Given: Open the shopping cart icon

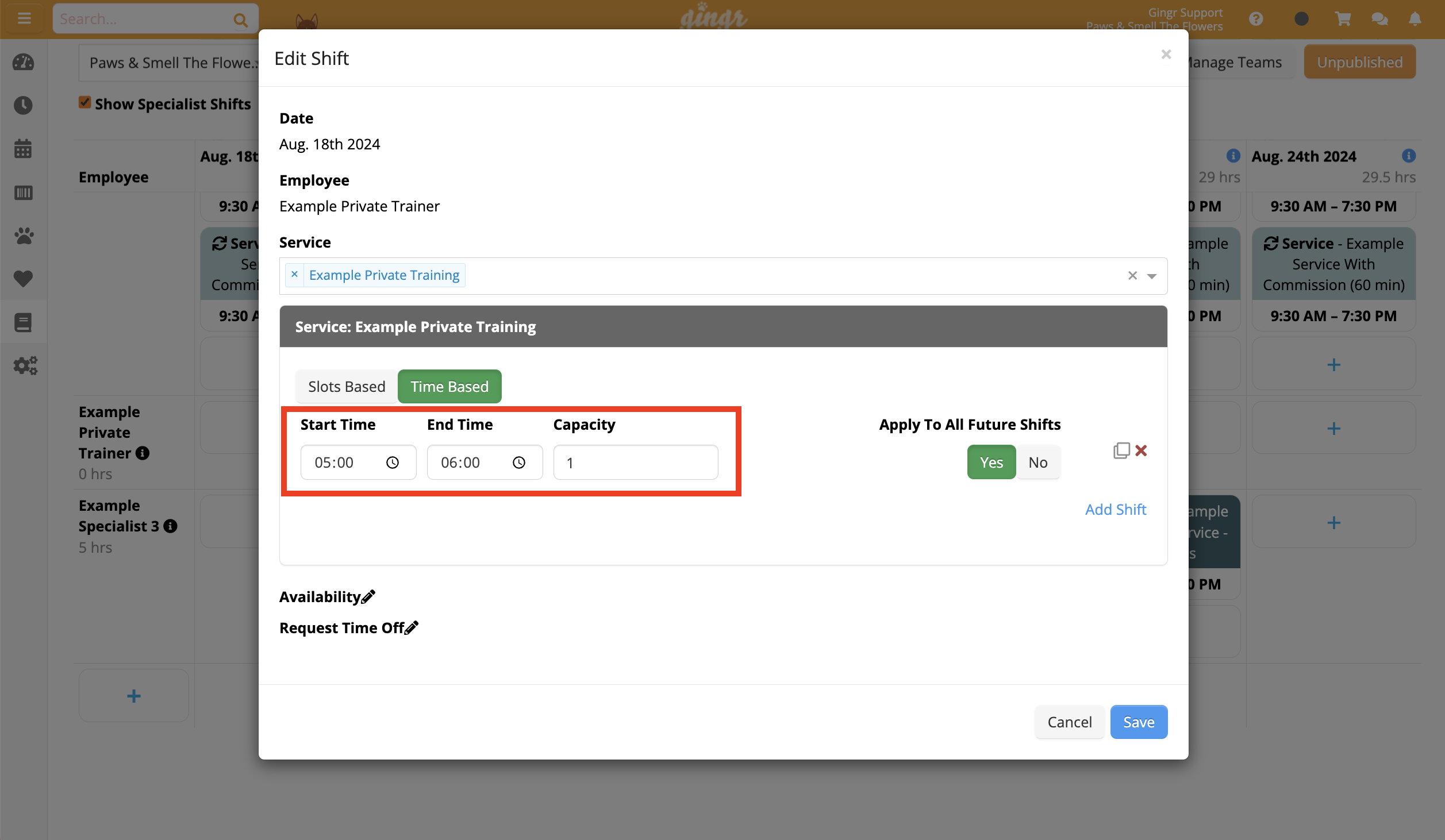Looking at the screenshot, I should (1343, 19).
